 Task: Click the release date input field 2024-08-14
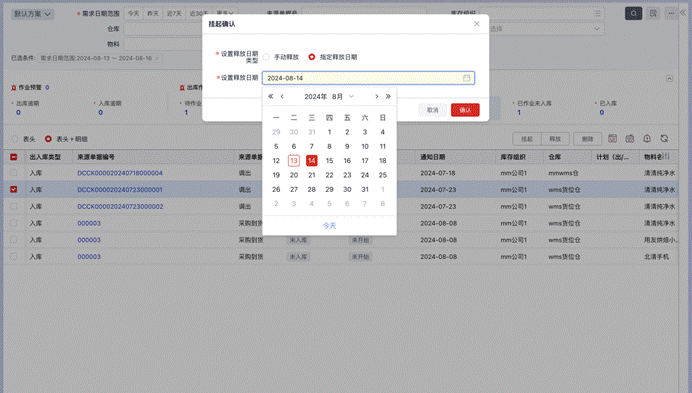(368, 78)
